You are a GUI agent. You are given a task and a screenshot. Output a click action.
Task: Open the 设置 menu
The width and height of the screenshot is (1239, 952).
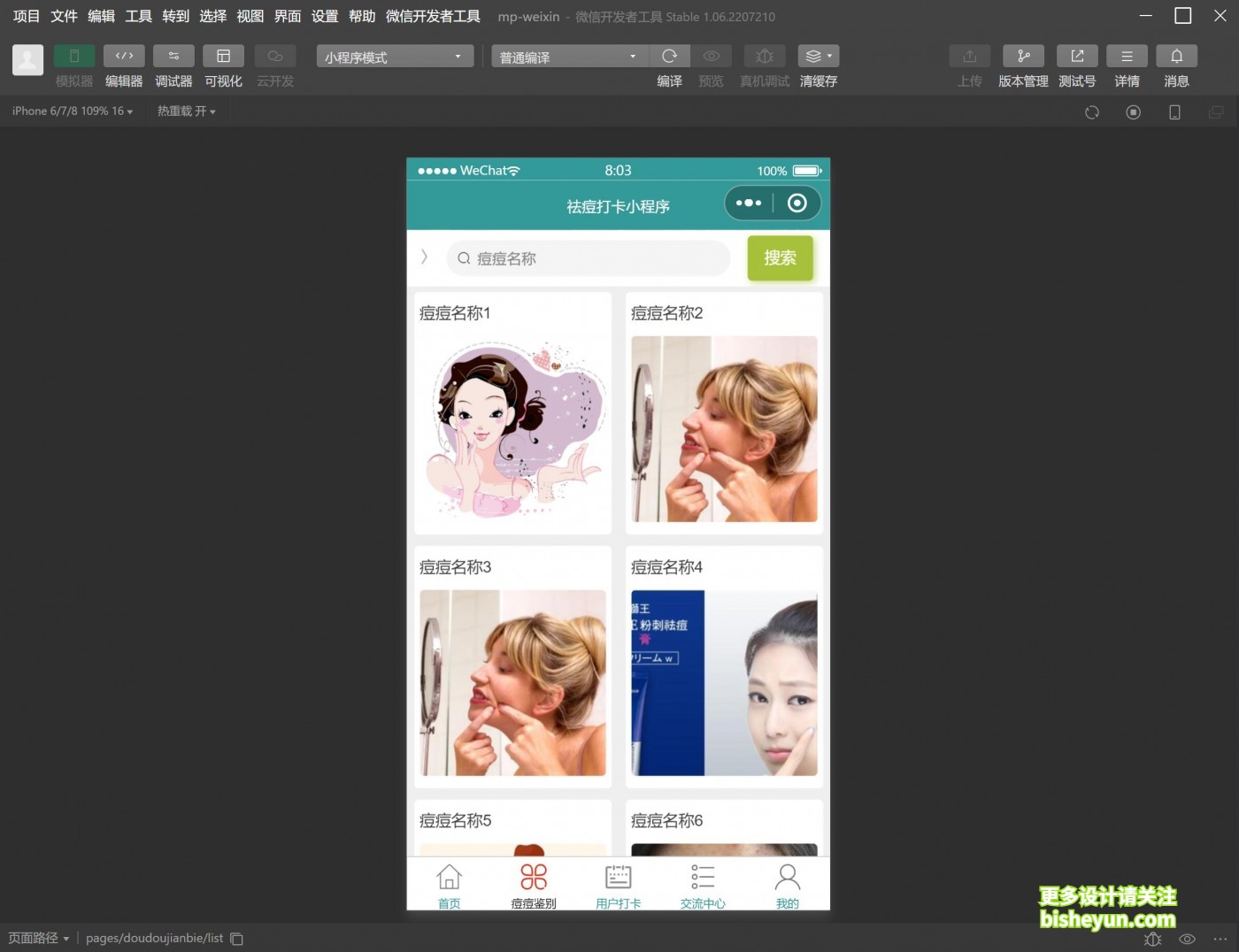click(325, 16)
